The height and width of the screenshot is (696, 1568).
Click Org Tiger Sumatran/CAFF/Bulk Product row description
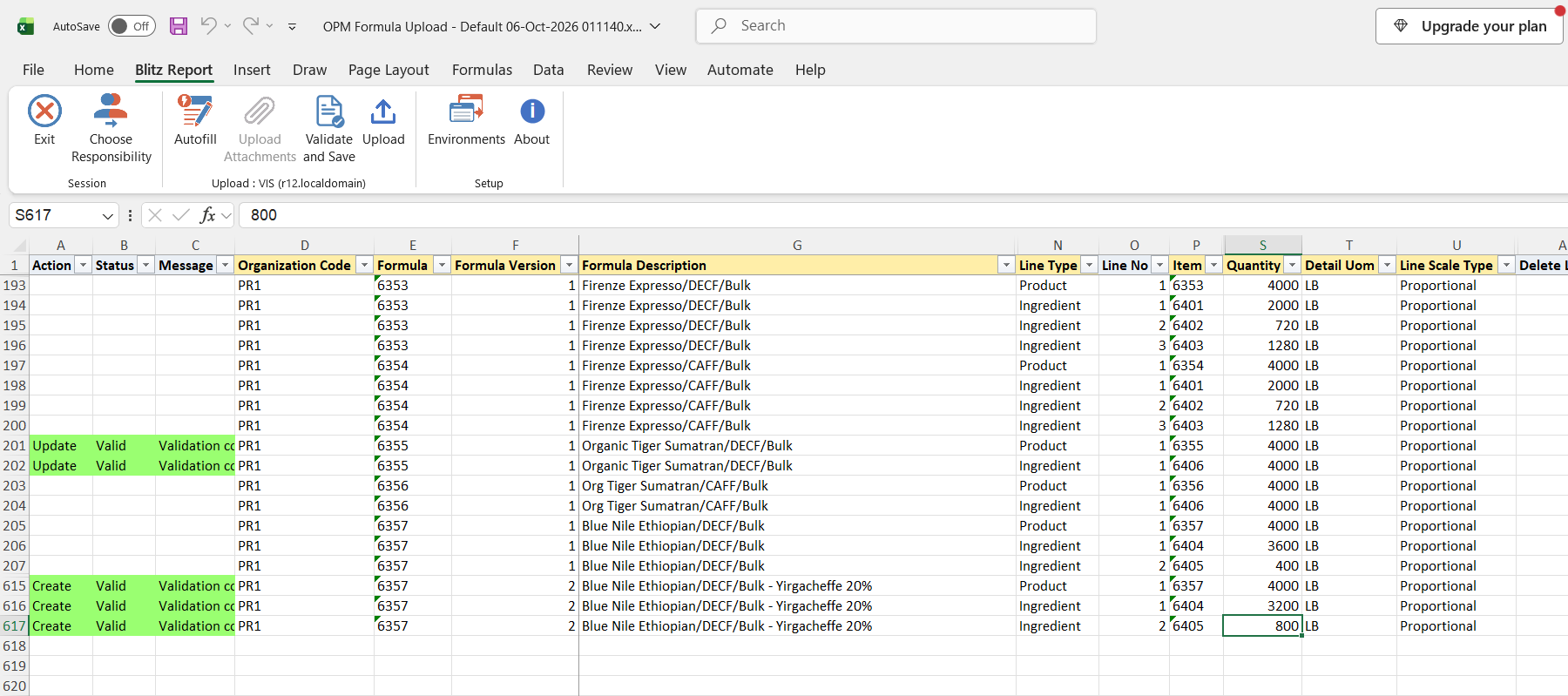point(797,486)
